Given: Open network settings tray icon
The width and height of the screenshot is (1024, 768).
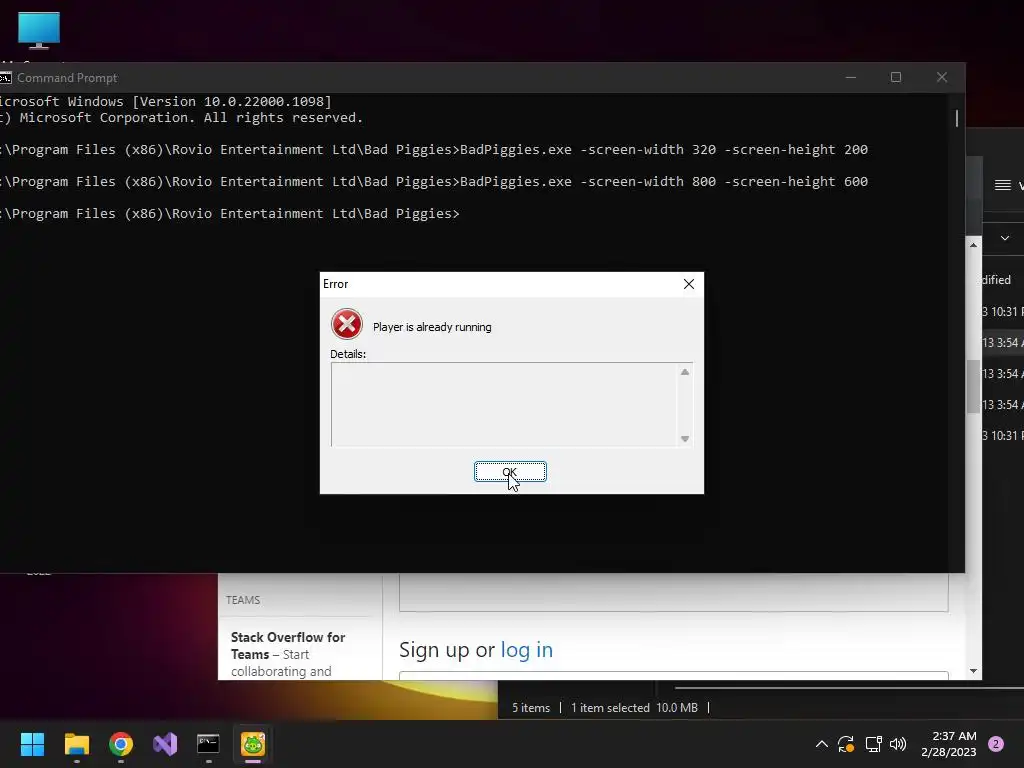Looking at the screenshot, I should (x=873, y=744).
